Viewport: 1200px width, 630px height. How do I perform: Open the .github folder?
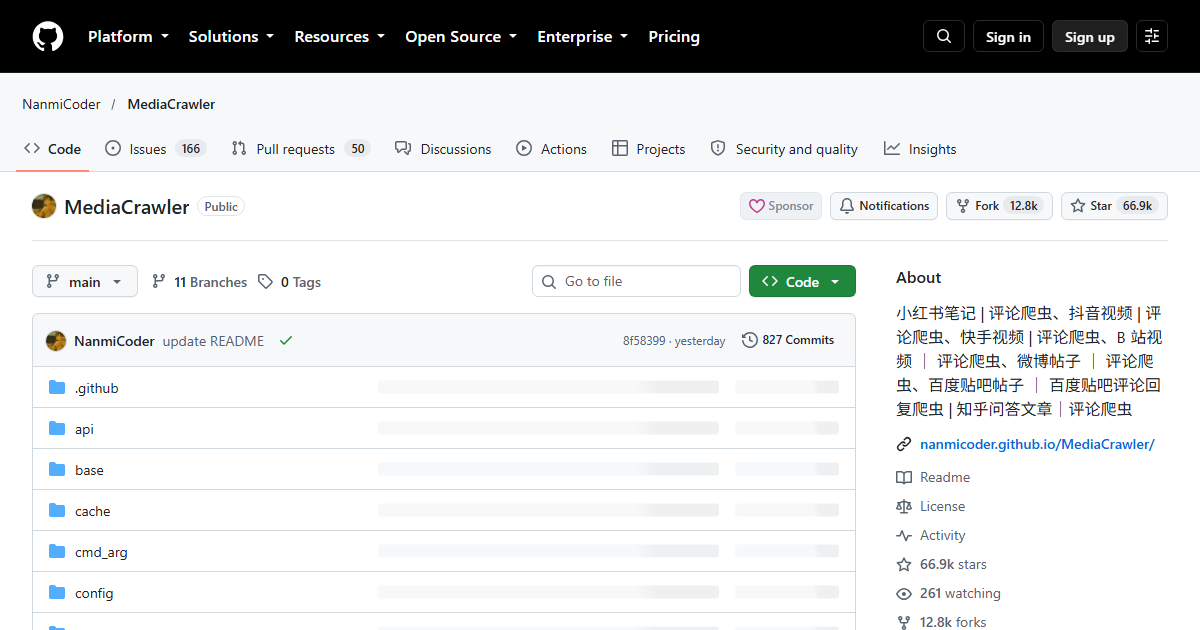97,388
